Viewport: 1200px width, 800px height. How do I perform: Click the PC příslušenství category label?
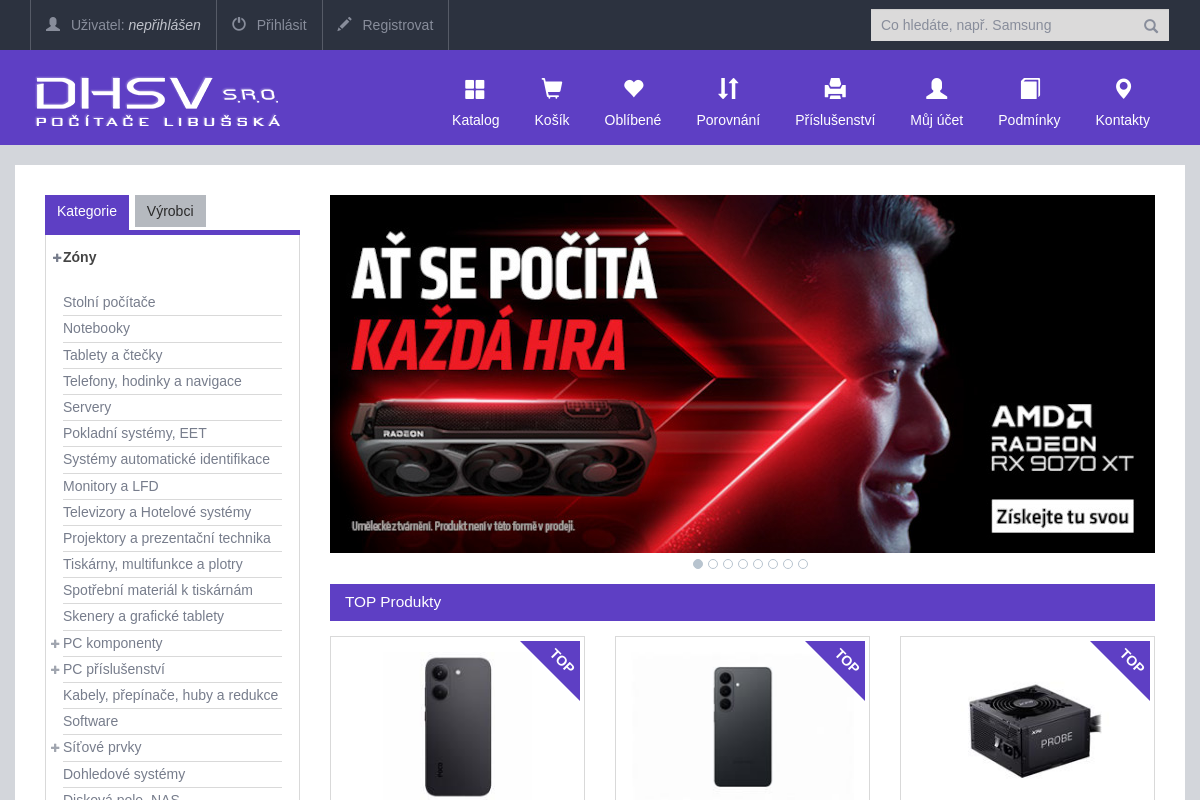coord(114,669)
